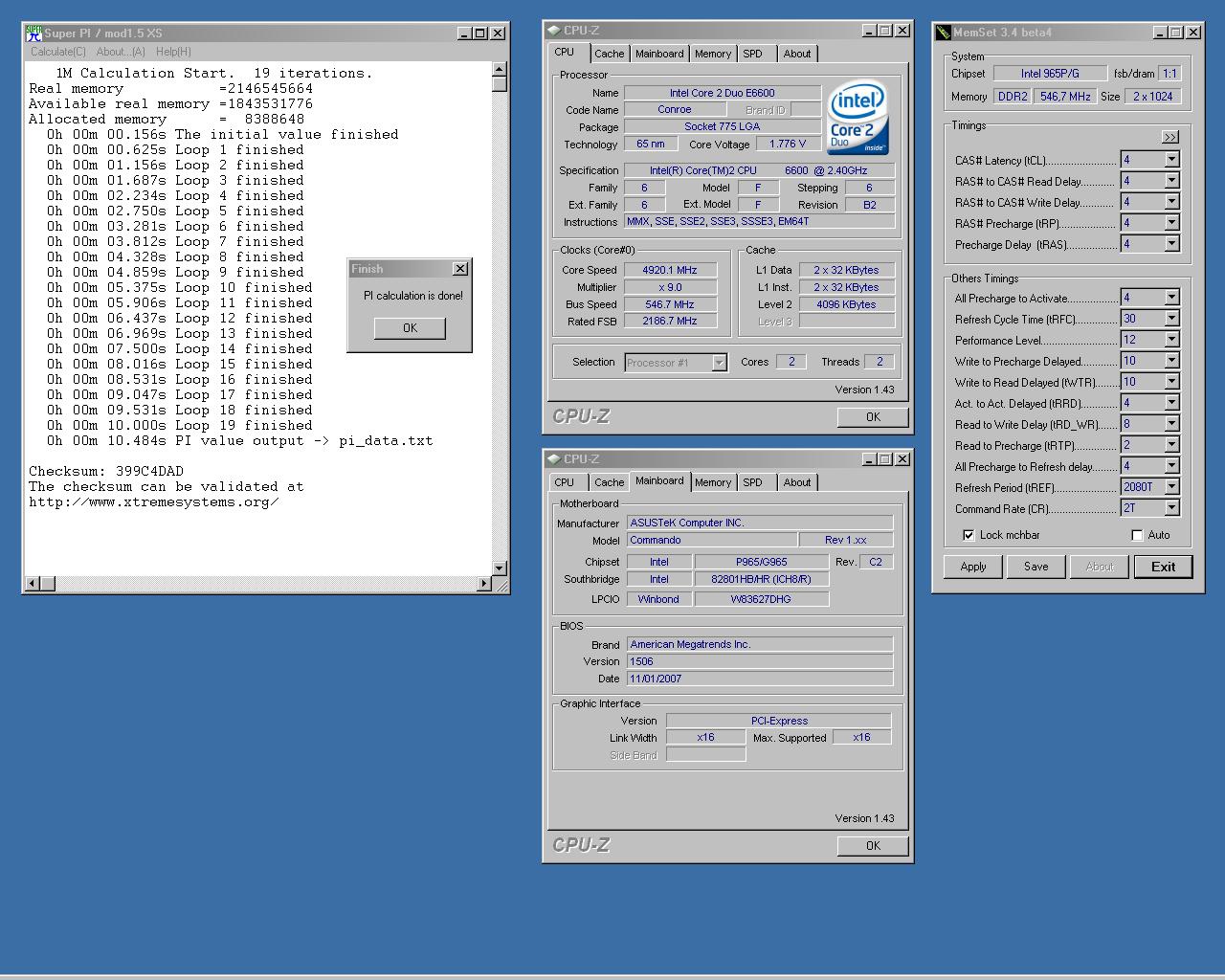Click the Super PI title bar app icon
Screen dimensions: 1225x980
point(34,33)
